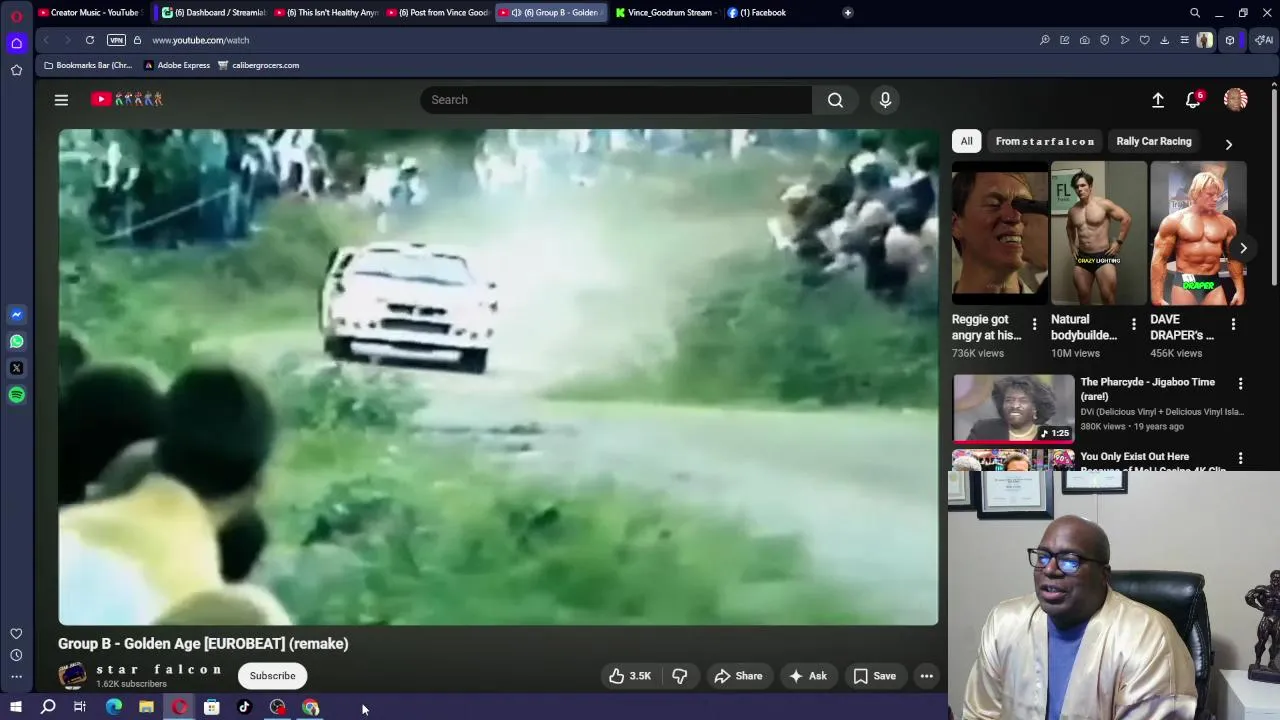Image resolution: width=1280 pixels, height=720 pixels.
Task: Open calibergrocers.com bookmark
Action: click(258, 65)
